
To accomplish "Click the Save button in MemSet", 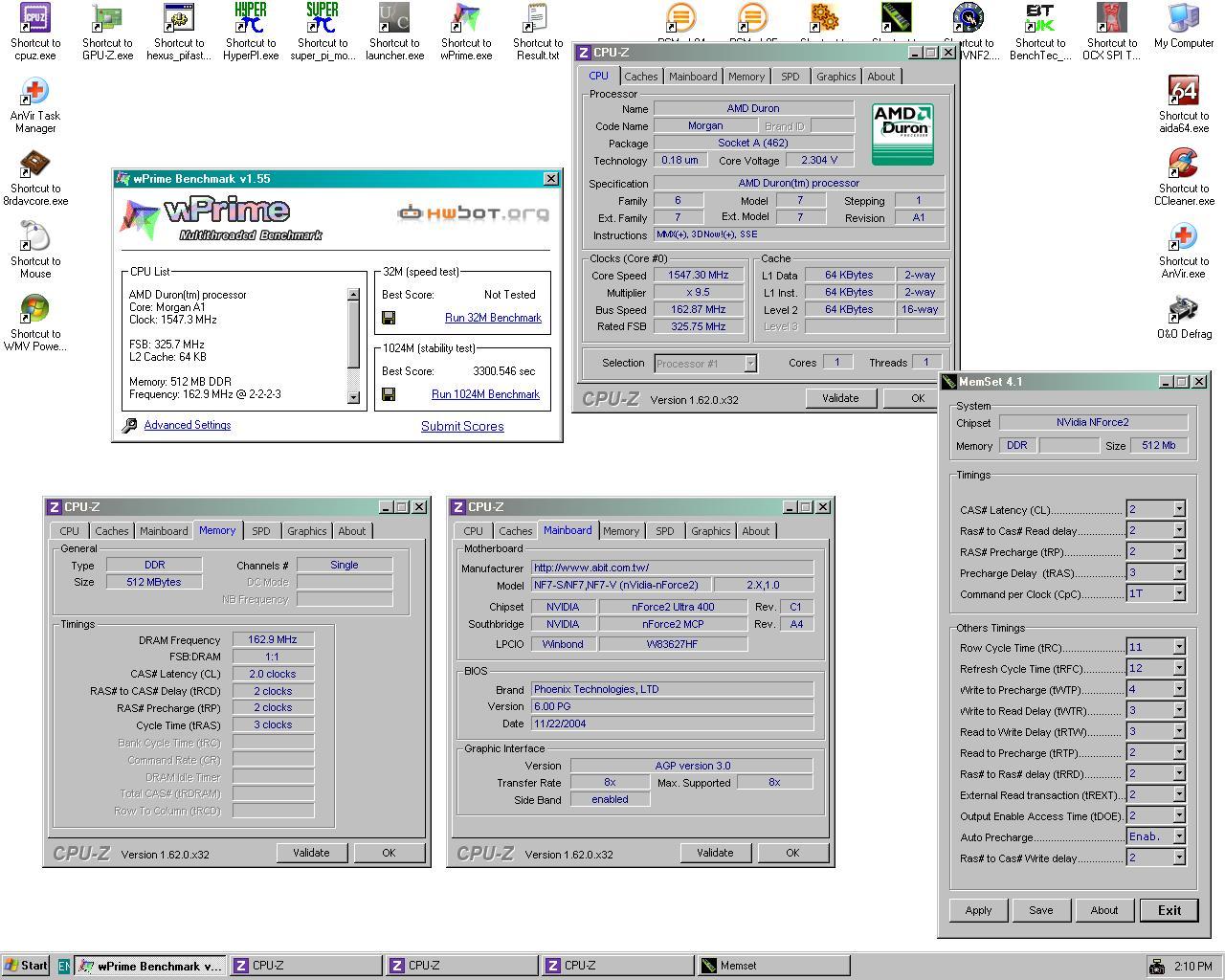I will point(1040,910).
